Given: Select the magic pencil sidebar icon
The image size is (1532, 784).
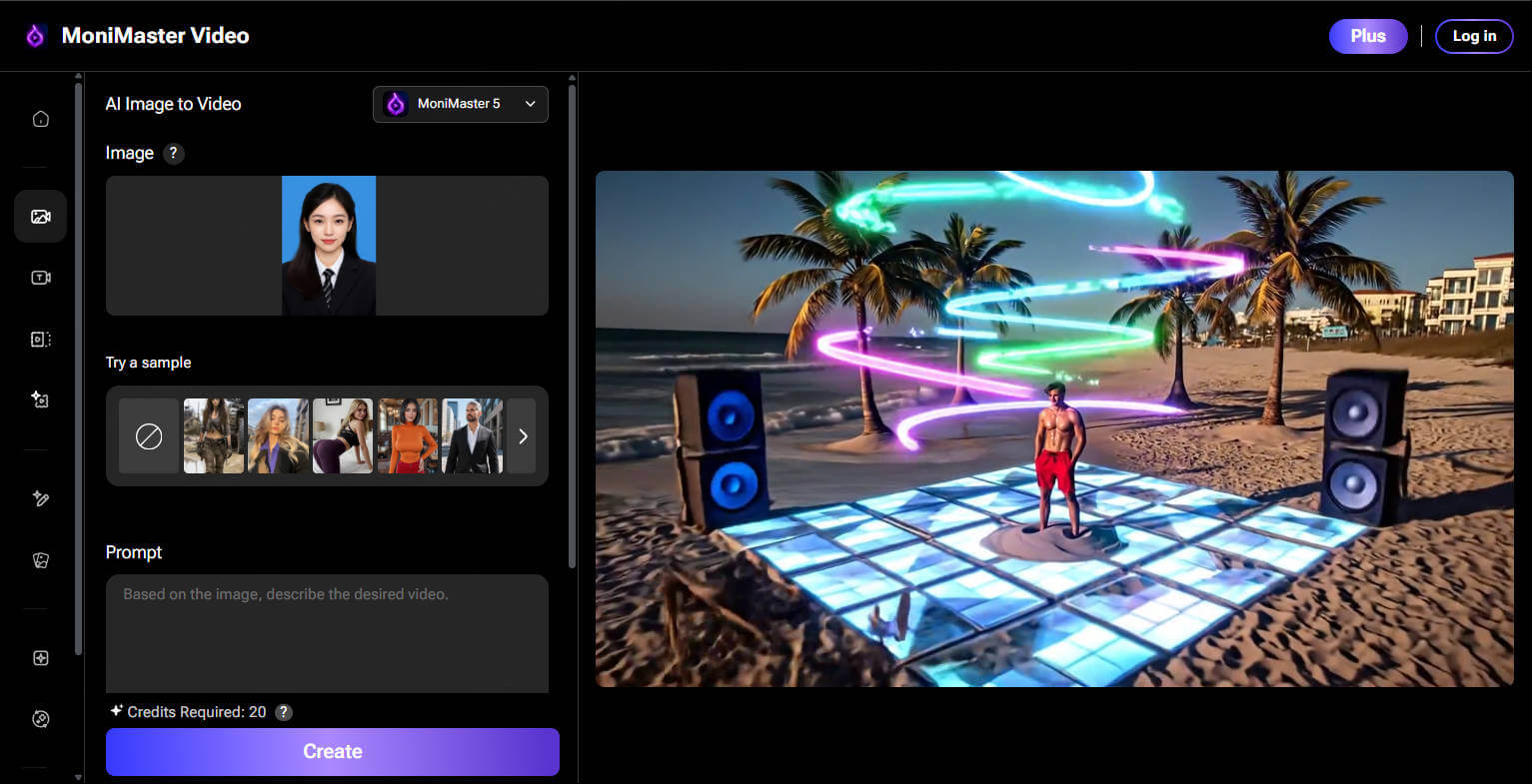Looking at the screenshot, I should 41,498.
